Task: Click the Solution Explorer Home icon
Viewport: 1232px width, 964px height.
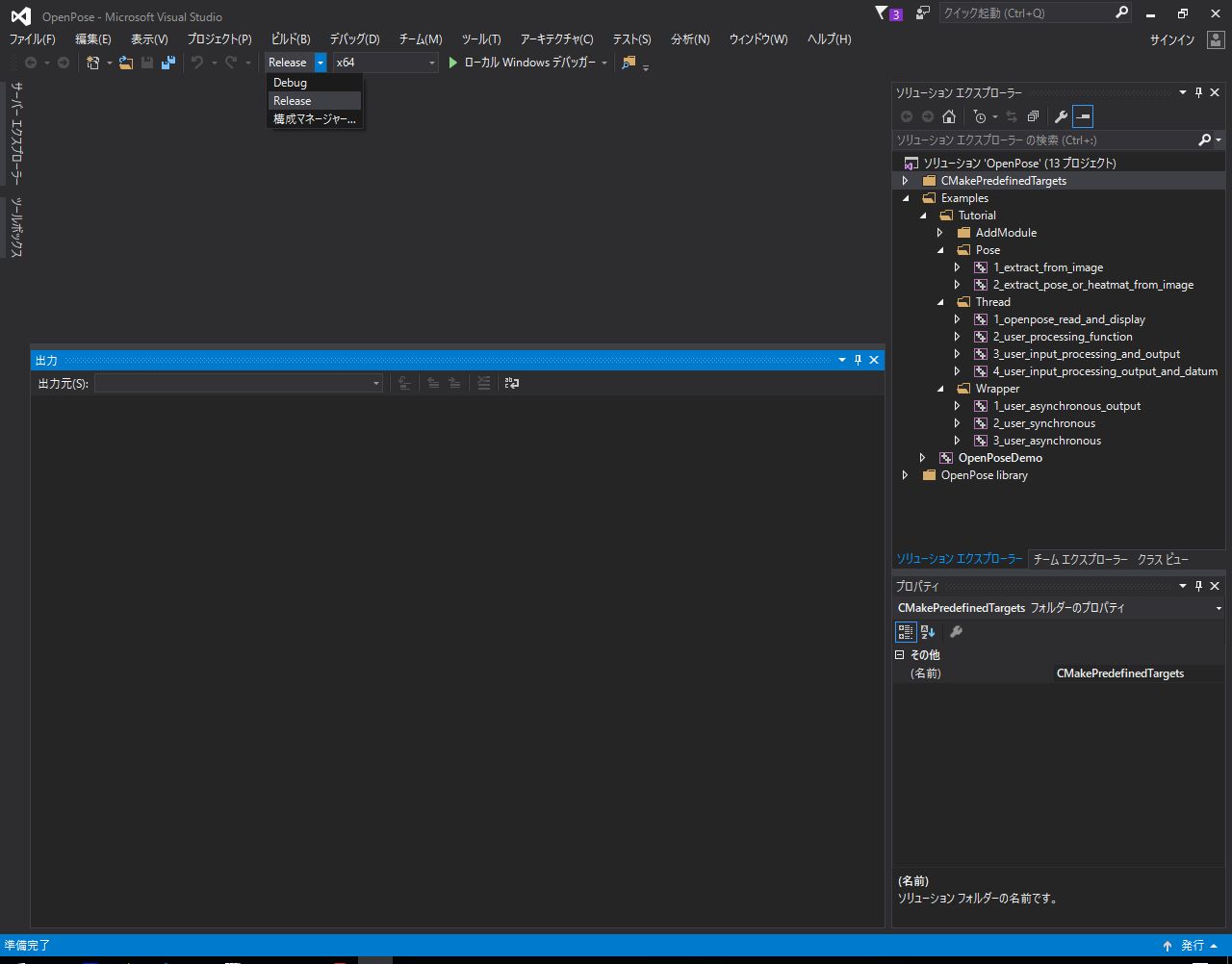Action: (x=949, y=116)
